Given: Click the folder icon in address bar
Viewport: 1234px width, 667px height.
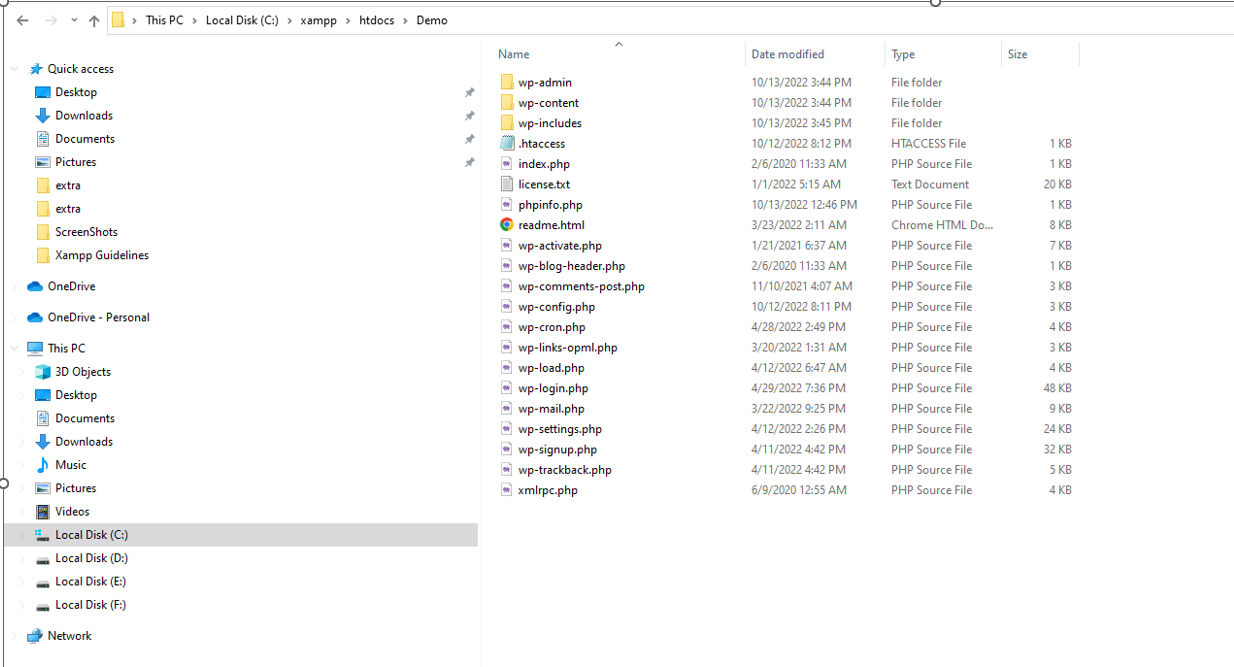Looking at the screenshot, I should pyautogui.click(x=118, y=20).
